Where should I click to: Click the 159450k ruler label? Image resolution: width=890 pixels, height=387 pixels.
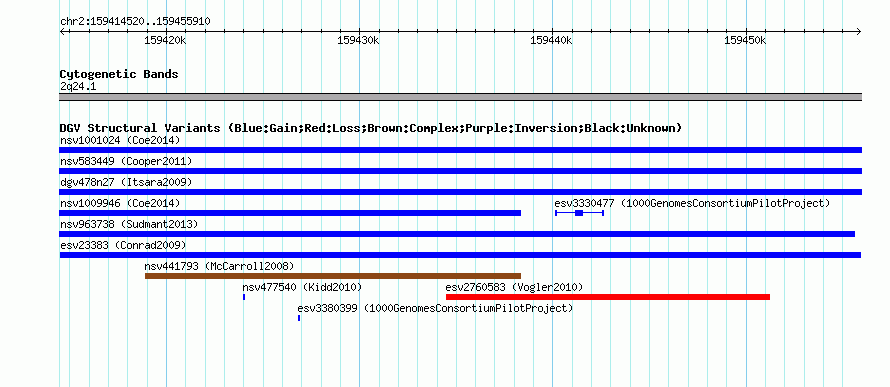[x=745, y=40]
